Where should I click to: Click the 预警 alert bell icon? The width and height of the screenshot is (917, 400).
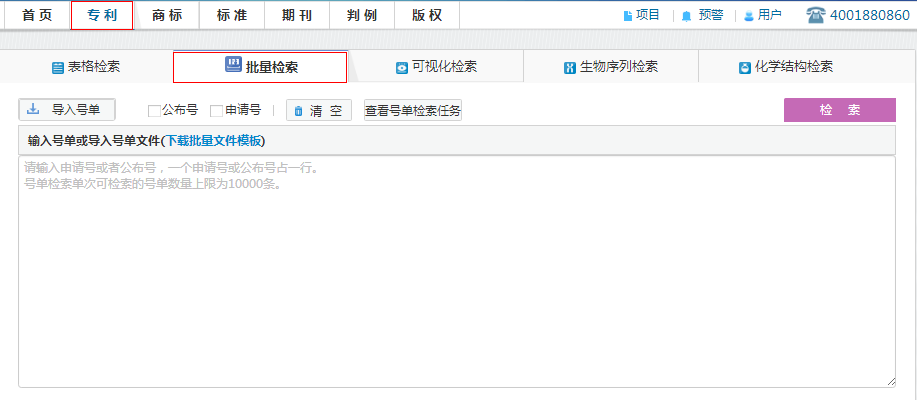coord(686,16)
